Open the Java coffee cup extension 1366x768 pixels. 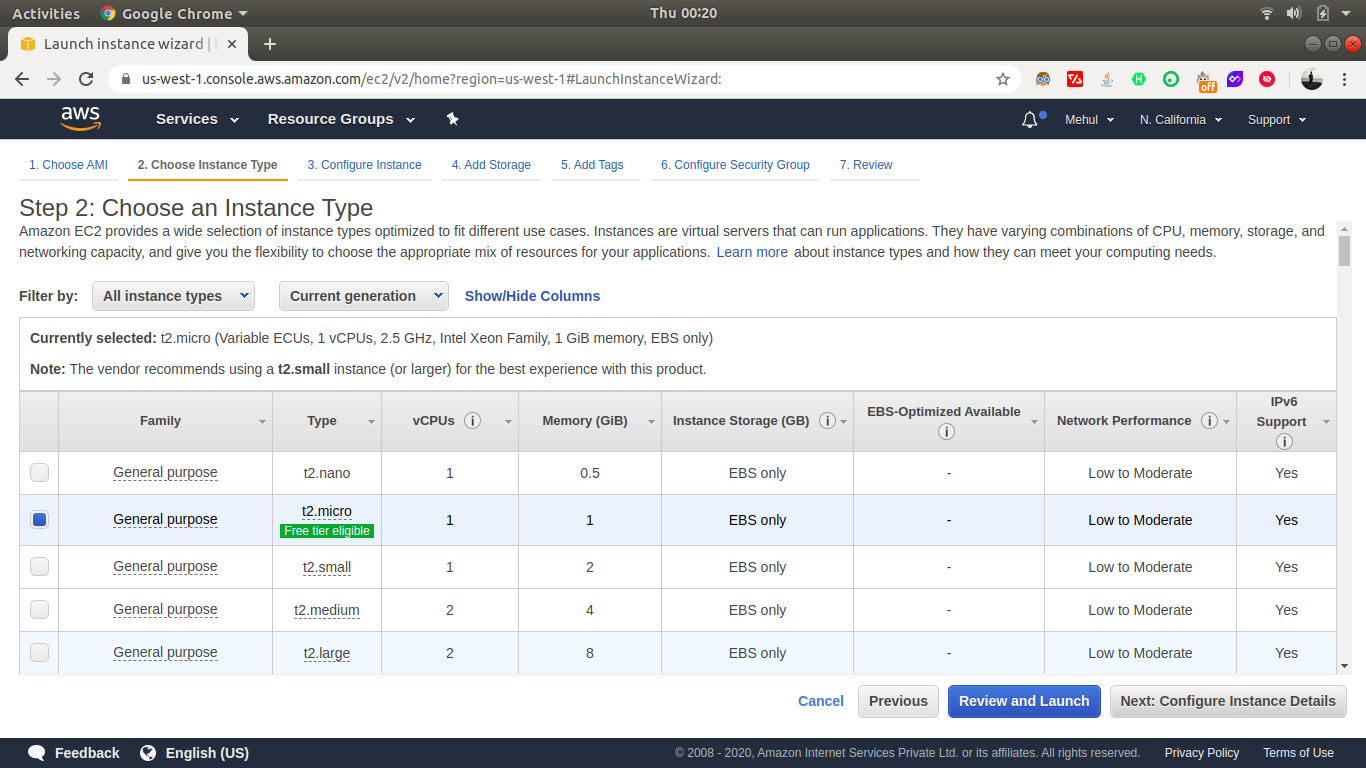[1107, 79]
